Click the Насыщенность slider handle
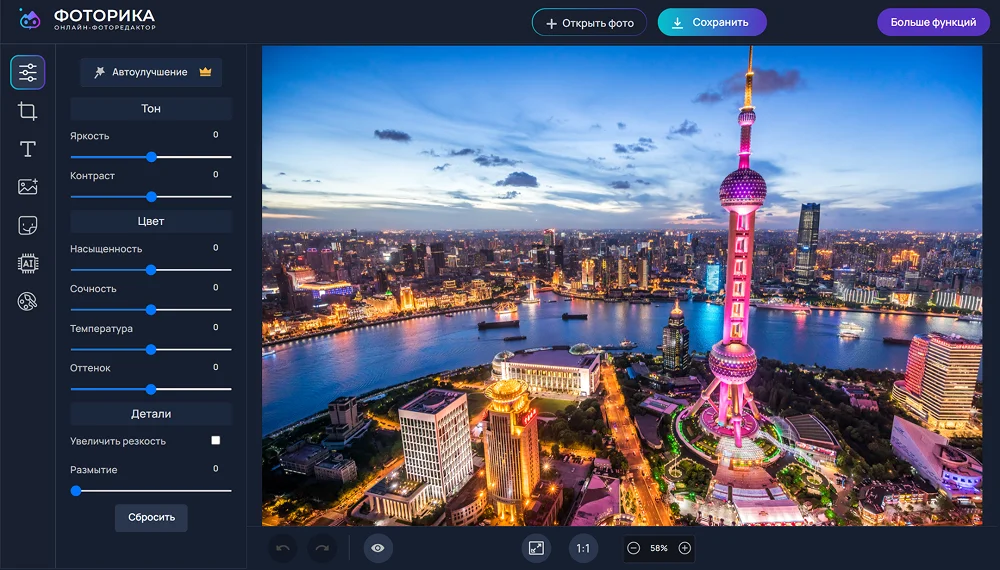Viewport: 1000px width, 570px height. click(x=151, y=270)
